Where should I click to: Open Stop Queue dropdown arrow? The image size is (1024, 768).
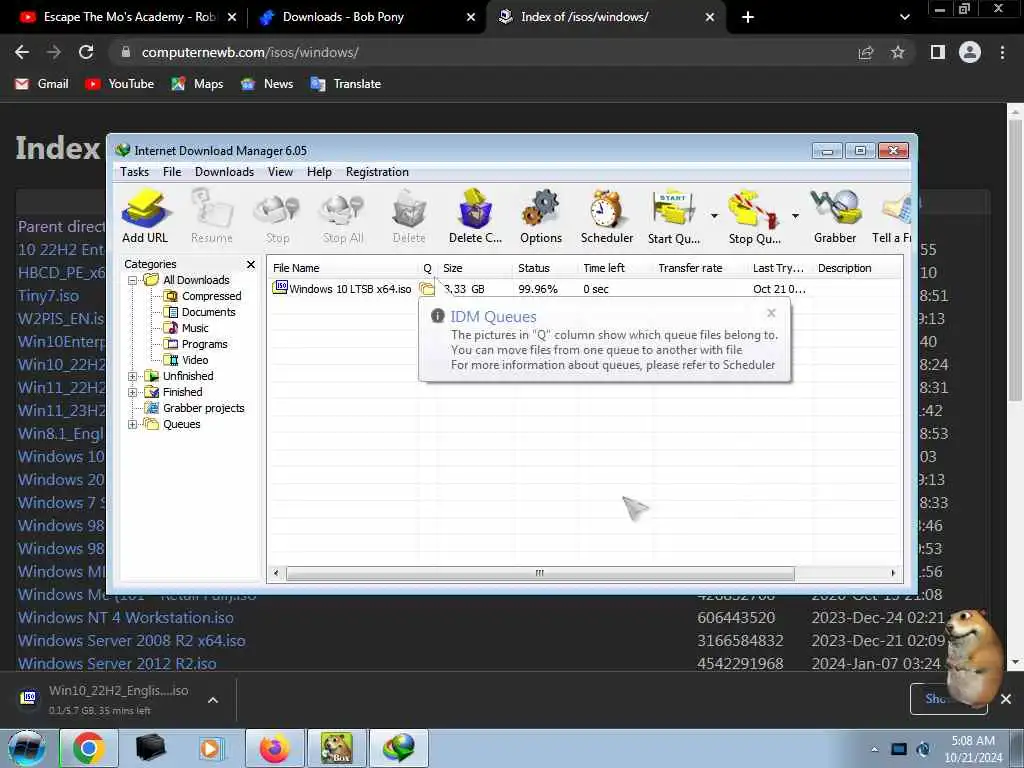795,216
